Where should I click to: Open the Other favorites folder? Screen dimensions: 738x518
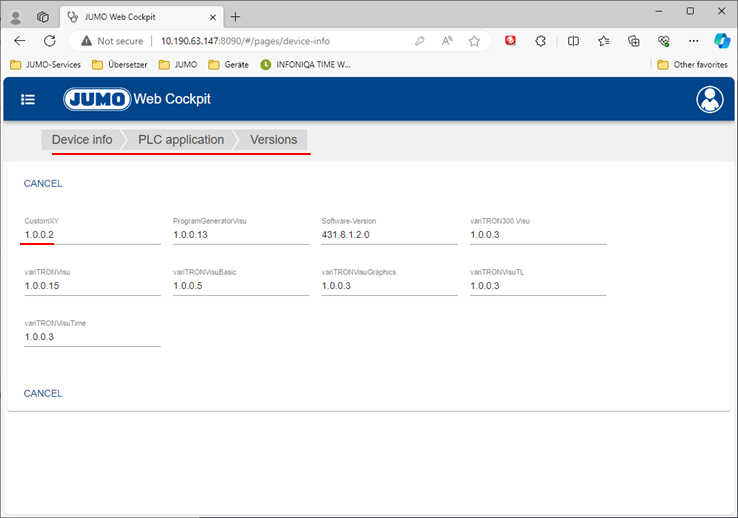(692, 65)
